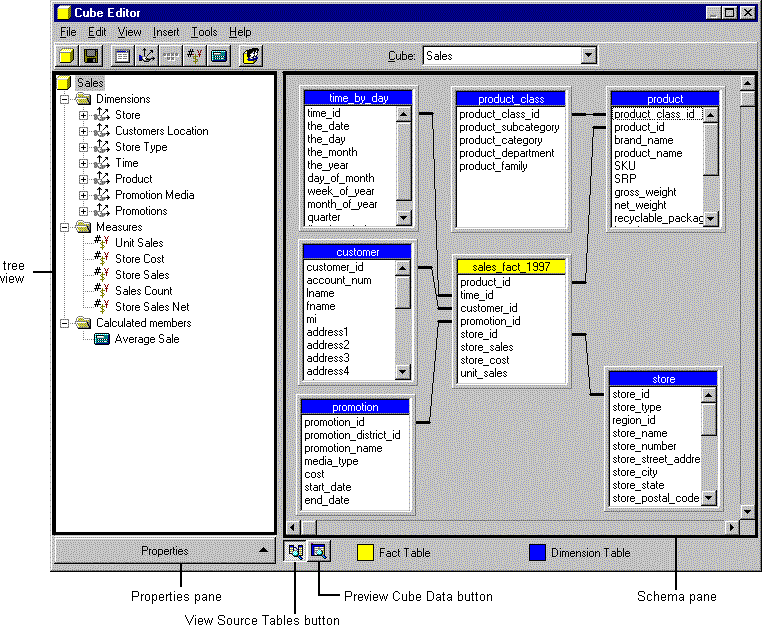Click the New Cube toolbar icon
This screenshot has height=625, width=762.
pos(67,56)
